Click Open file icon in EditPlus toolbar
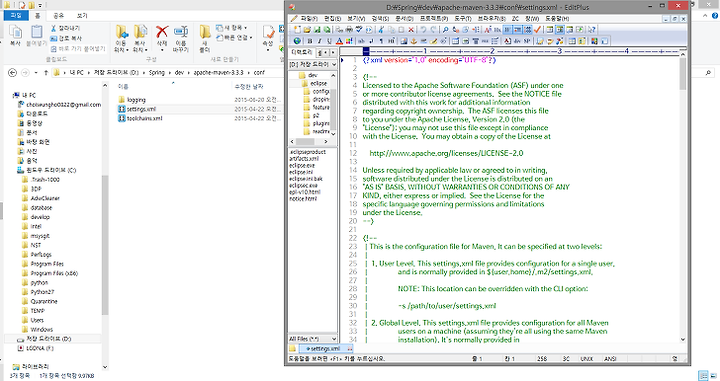This screenshot has height=381, width=720. coord(307,29)
